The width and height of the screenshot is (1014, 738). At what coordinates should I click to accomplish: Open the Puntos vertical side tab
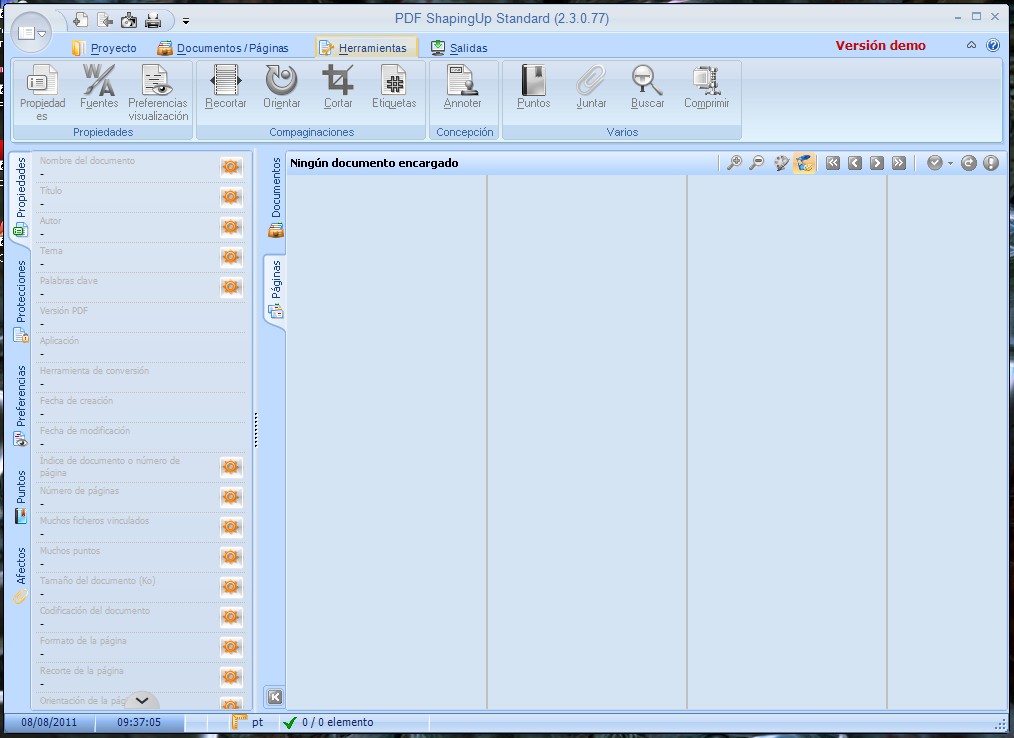point(20,497)
